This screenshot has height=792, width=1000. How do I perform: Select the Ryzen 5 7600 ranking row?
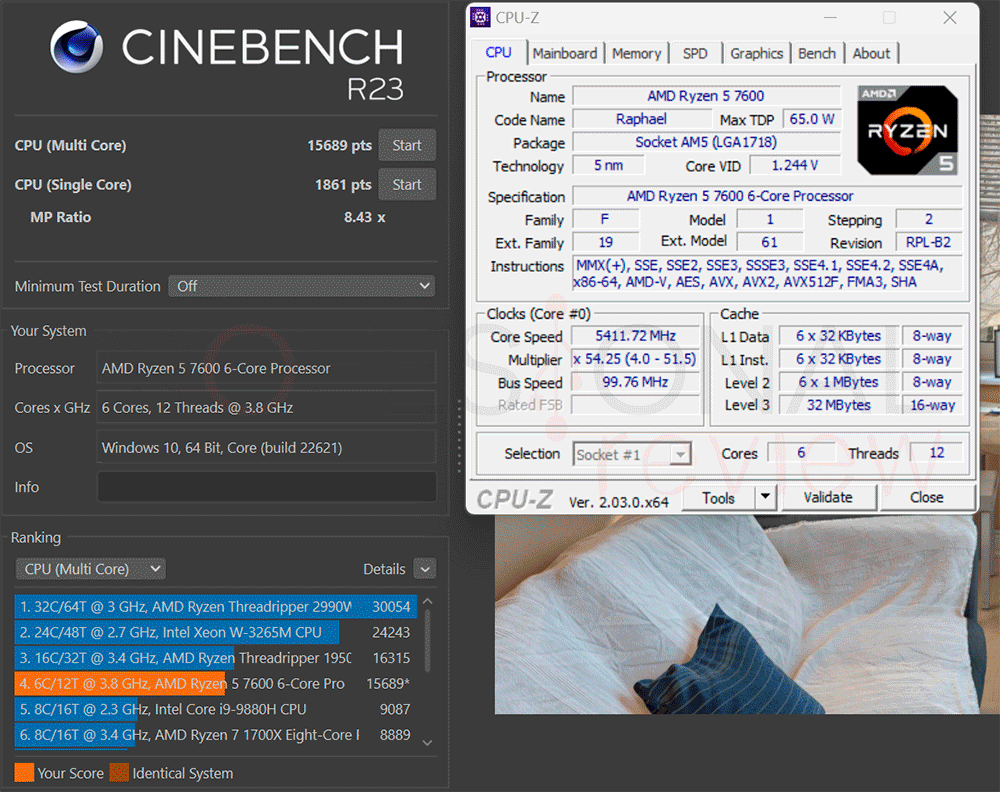[216, 684]
